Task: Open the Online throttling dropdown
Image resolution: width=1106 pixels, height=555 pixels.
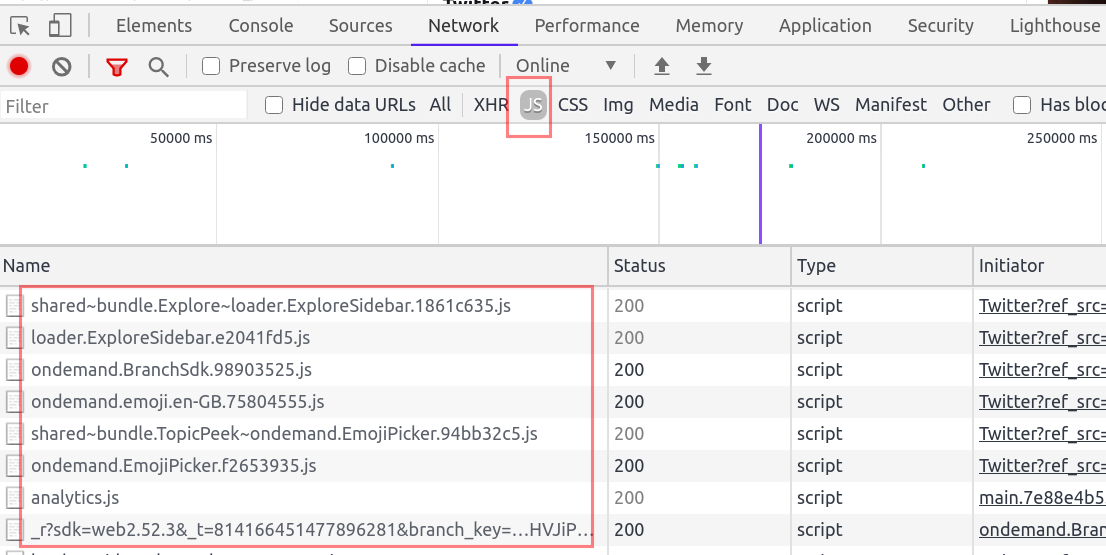Action: coord(566,66)
